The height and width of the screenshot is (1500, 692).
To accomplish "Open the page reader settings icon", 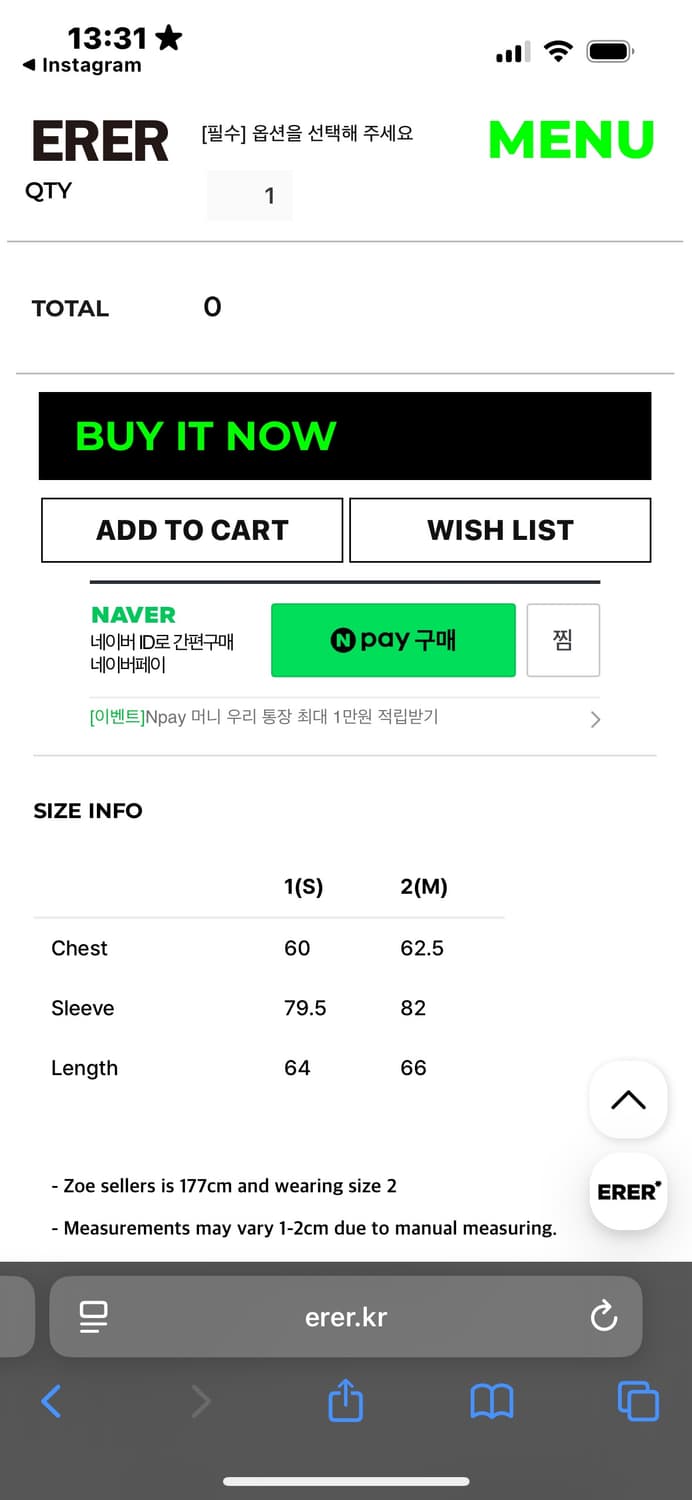I will (x=94, y=1316).
